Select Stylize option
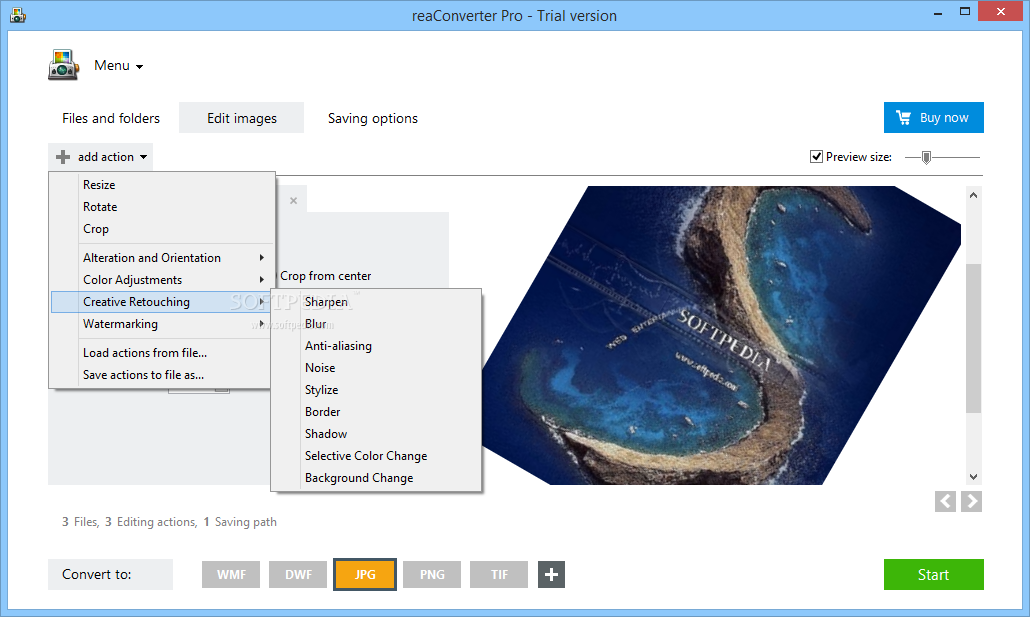1030x617 pixels. (376, 390)
